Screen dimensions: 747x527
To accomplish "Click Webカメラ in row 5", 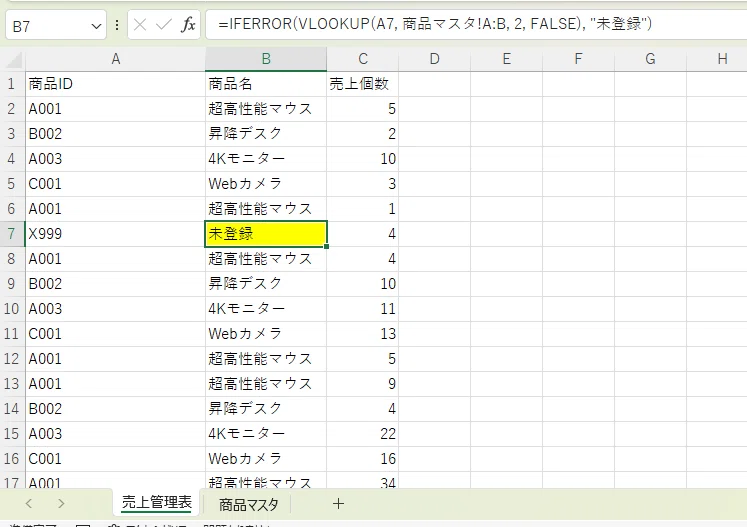I will click(x=266, y=184).
